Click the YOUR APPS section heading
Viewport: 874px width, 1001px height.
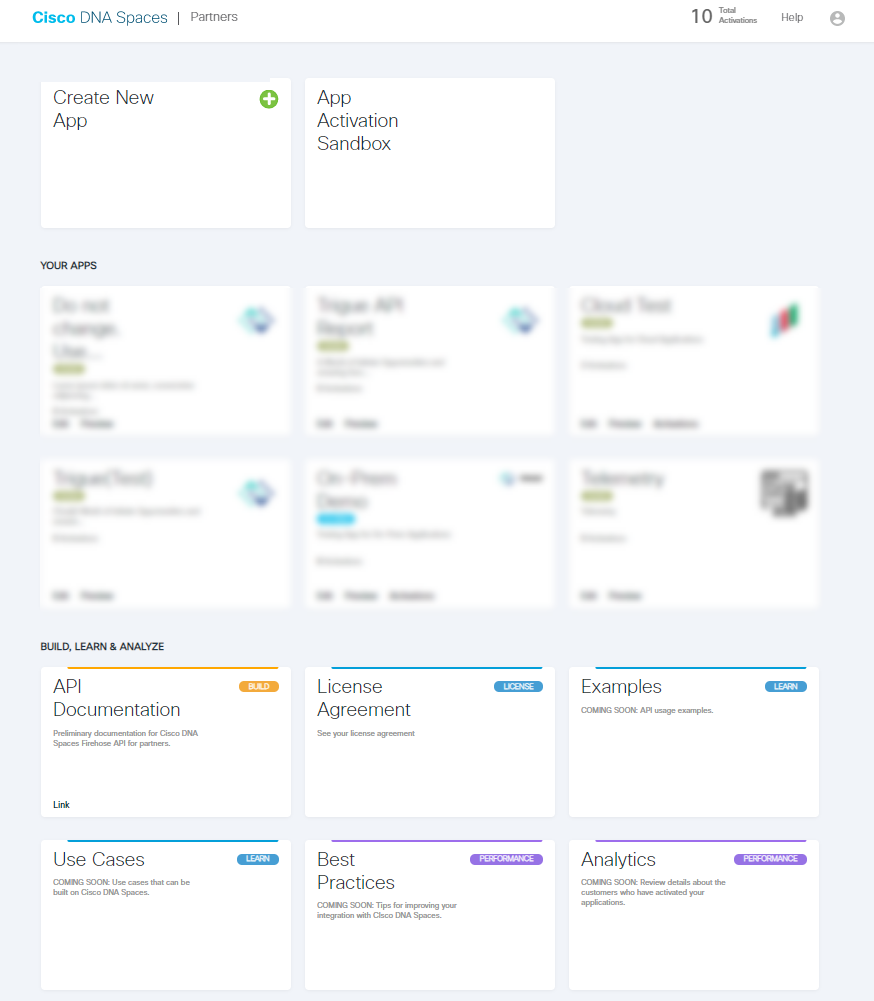click(x=68, y=266)
